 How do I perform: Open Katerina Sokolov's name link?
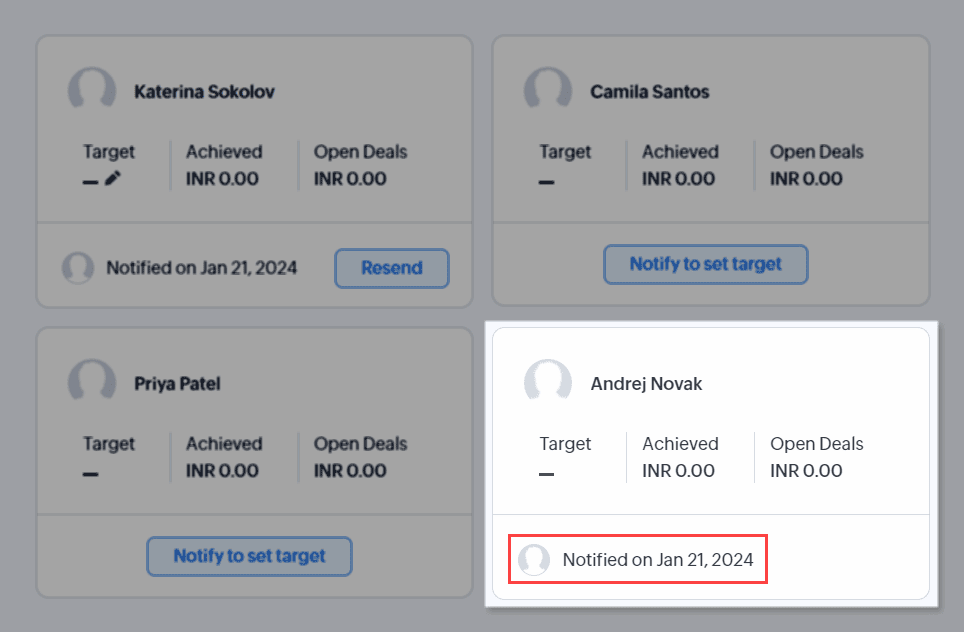click(204, 92)
